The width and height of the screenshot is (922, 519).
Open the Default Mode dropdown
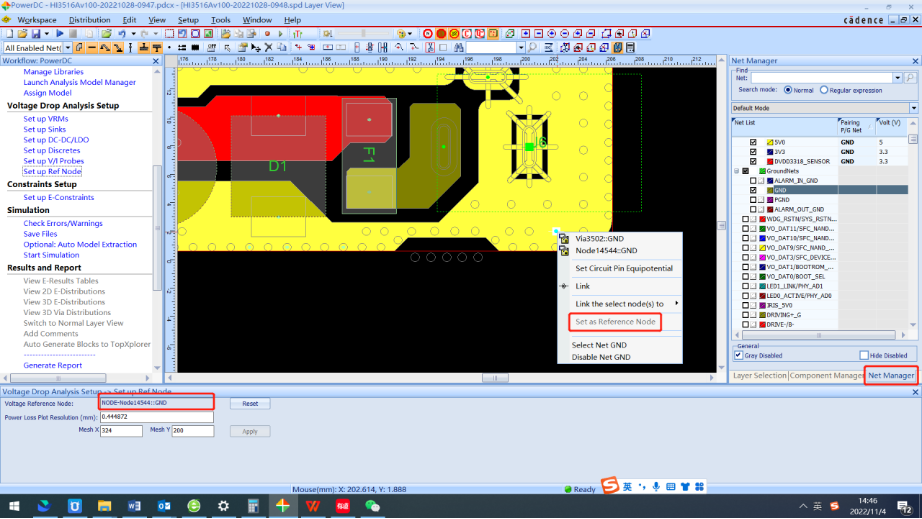pyautogui.click(x=913, y=108)
